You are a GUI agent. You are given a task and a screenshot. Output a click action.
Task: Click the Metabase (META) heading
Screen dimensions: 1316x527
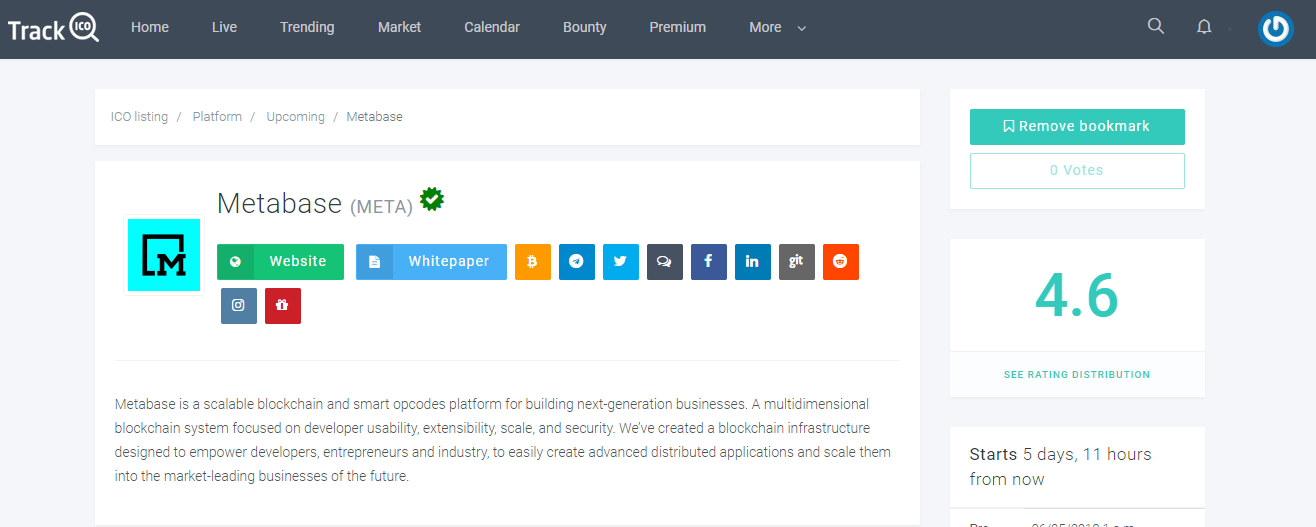coord(315,204)
